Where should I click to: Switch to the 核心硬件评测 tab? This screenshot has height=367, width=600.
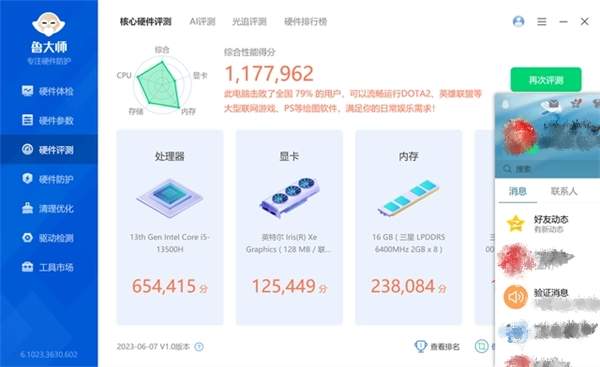point(145,21)
